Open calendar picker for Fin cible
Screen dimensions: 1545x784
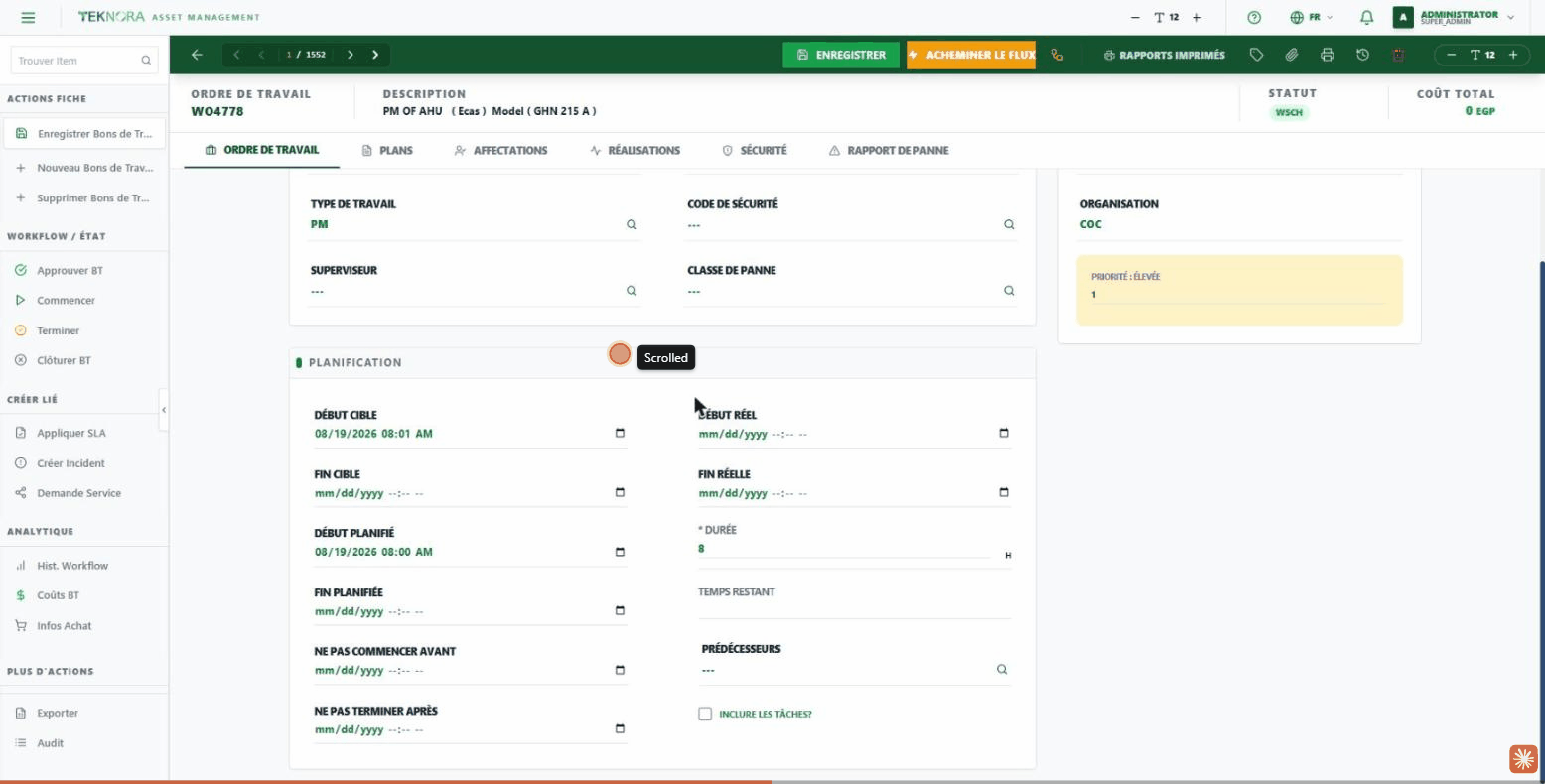click(x=621, y=493)
